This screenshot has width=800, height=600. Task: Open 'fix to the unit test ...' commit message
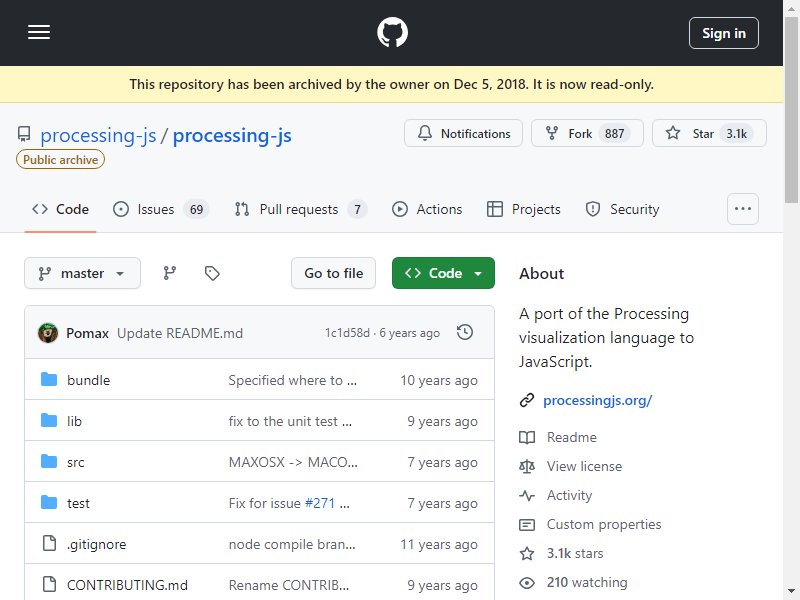tap(290, 421)
